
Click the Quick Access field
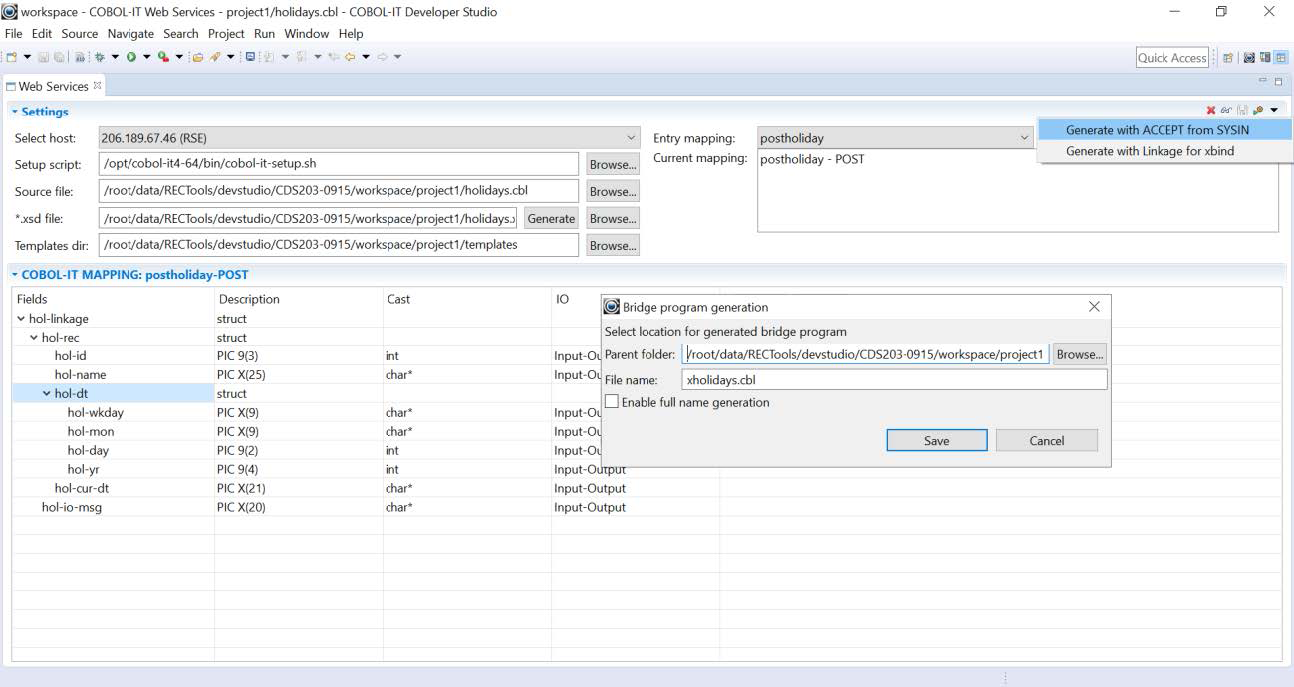click(x=1171, y=57)
